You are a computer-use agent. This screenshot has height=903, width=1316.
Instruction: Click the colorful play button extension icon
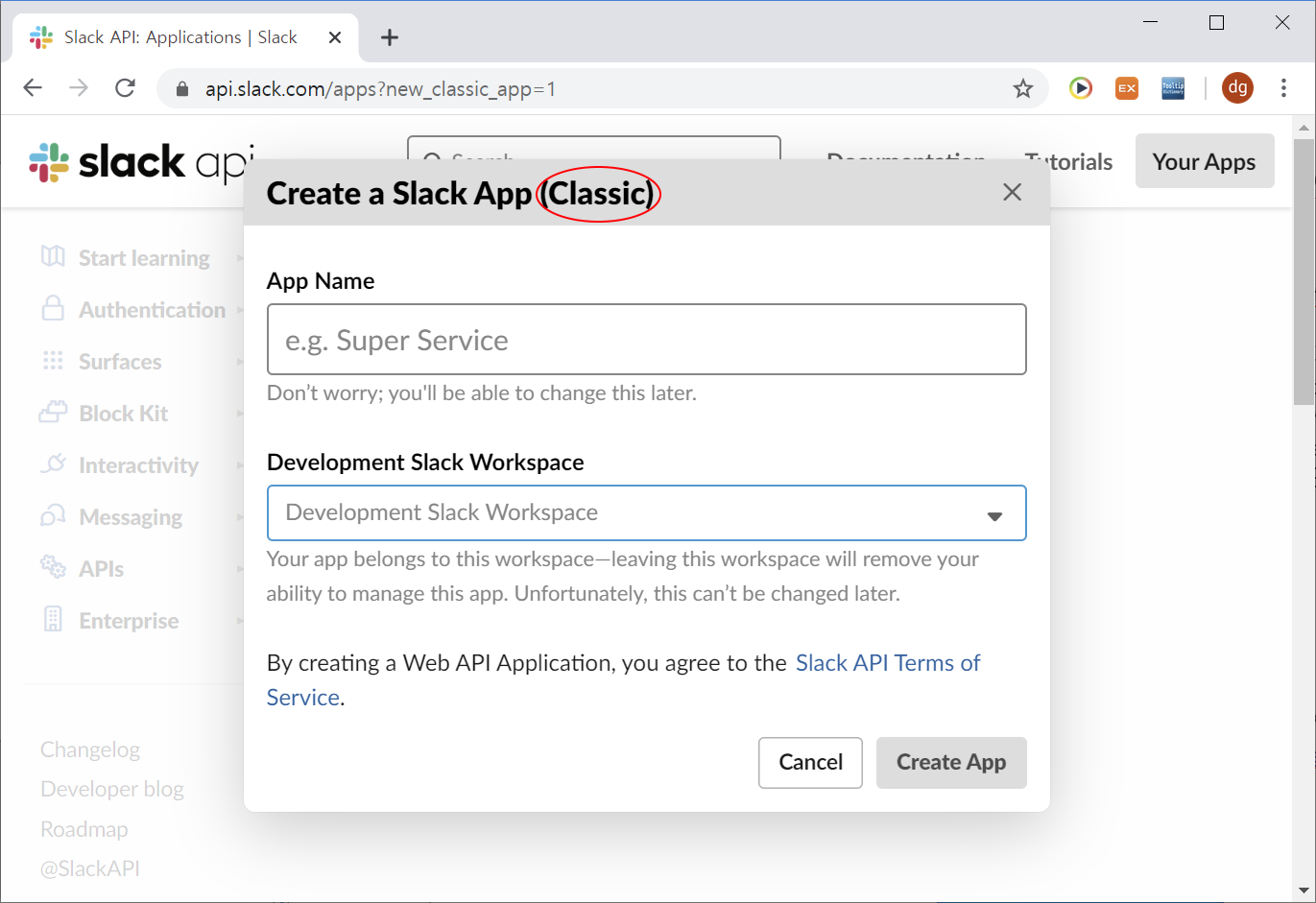point(1081,88)
